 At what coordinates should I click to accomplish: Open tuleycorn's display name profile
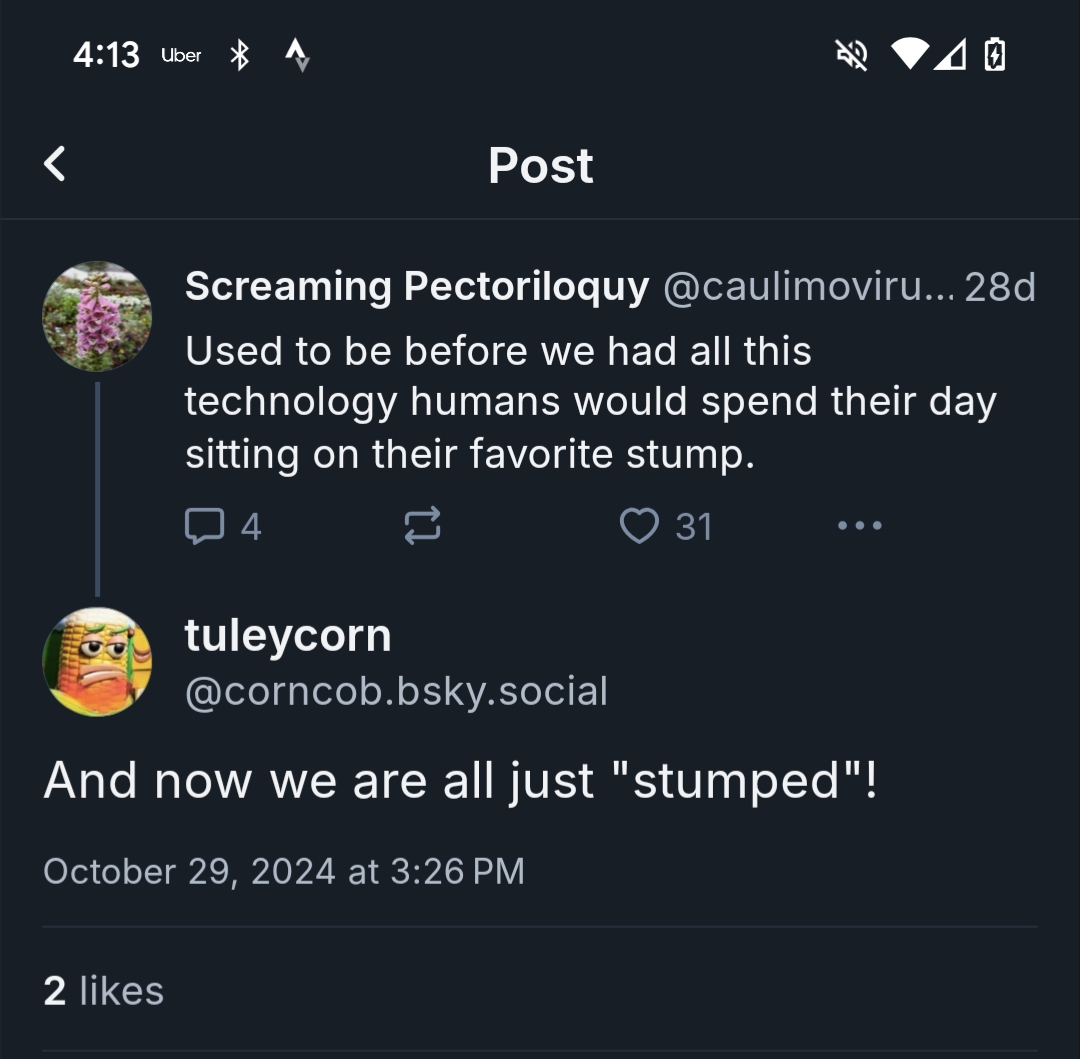[x=288, y=636]
